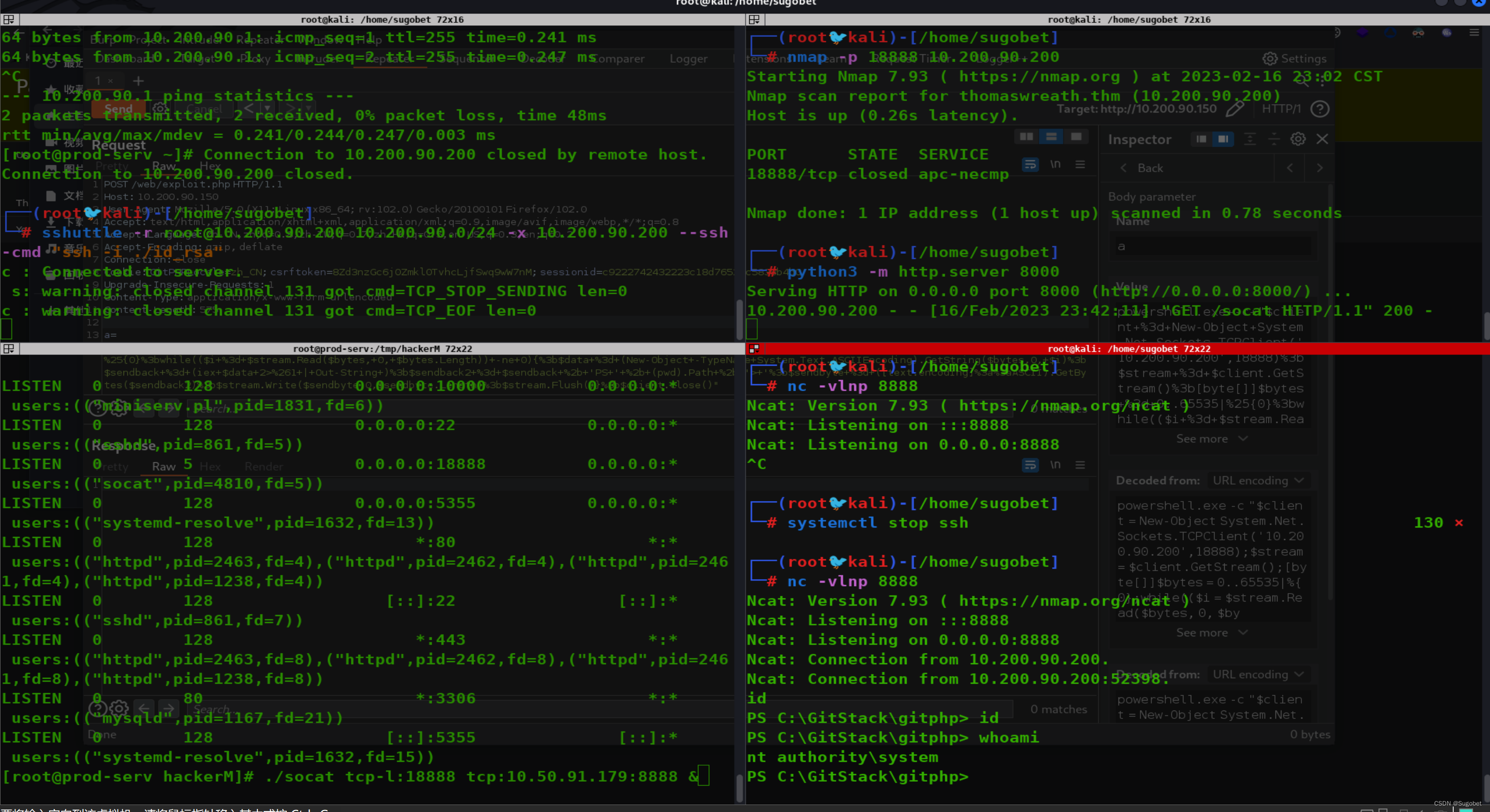The height and width of the screenshot is (812, 1490).
Task: Select the Raw tab in Request panel
Action: [164, 166]
